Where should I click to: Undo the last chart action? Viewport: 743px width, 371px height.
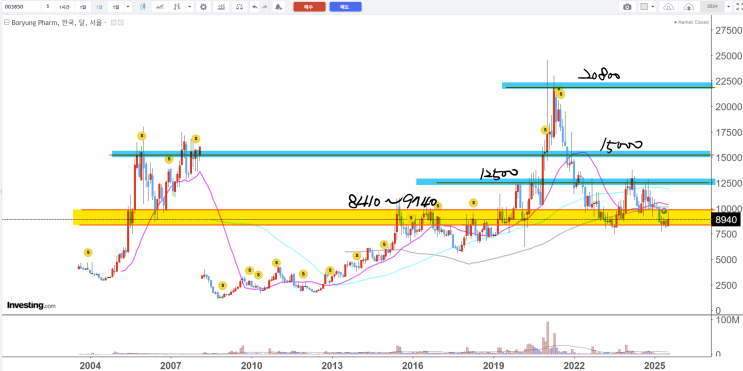coord(255,7)
